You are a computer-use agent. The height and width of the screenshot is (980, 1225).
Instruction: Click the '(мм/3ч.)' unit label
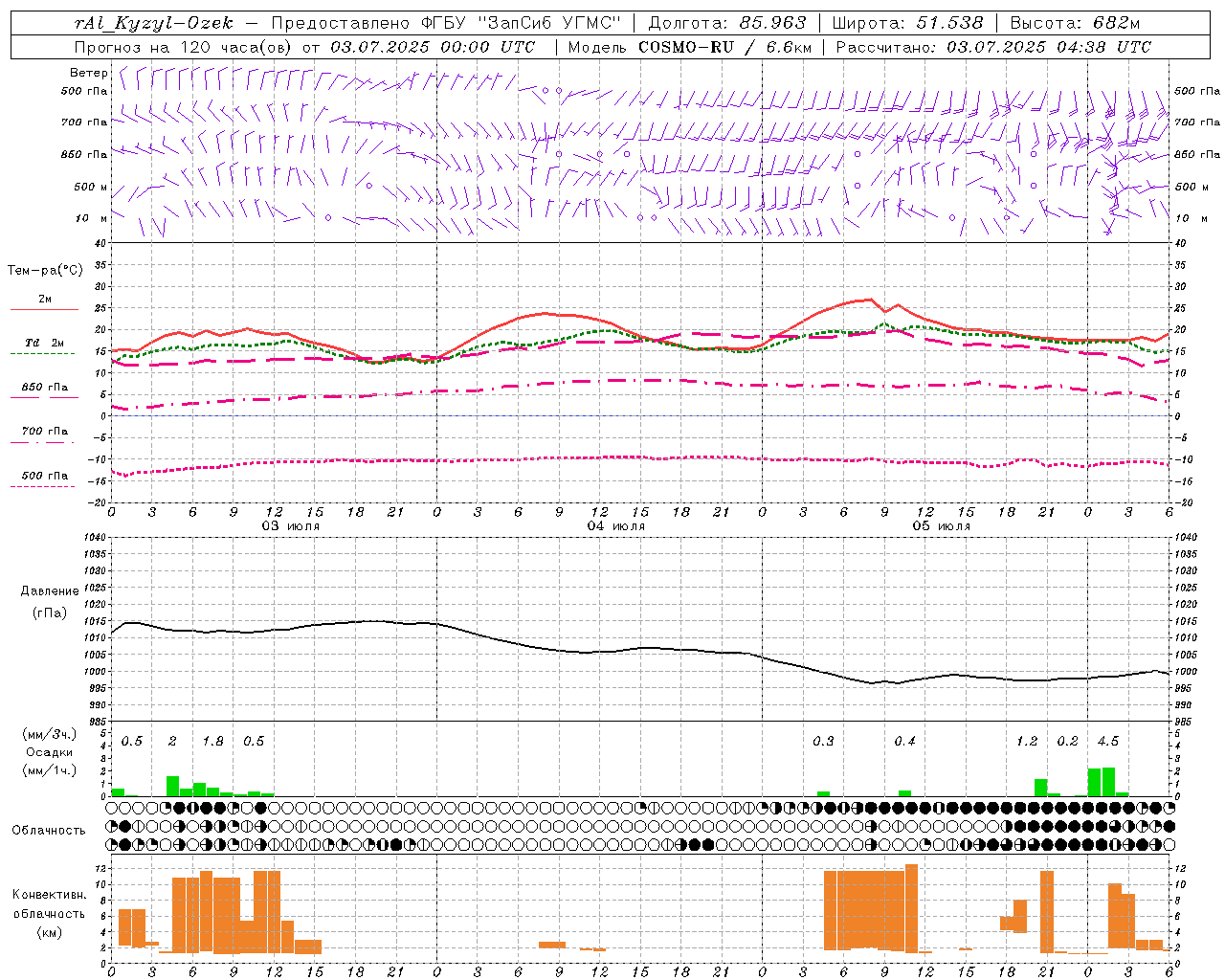click(49, 735)
